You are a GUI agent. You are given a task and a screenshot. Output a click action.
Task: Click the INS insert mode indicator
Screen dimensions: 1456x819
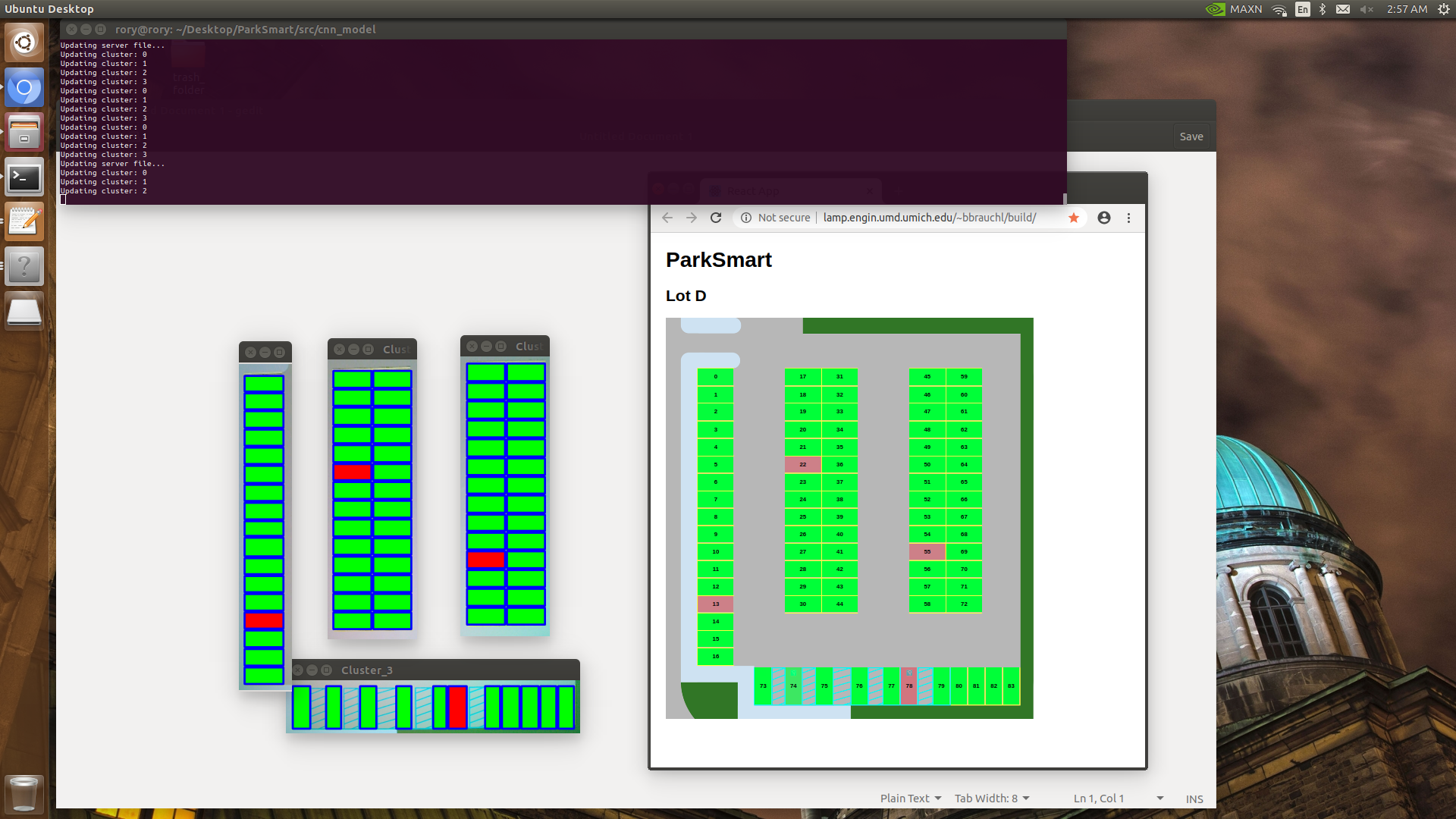tap(1194, 799)
